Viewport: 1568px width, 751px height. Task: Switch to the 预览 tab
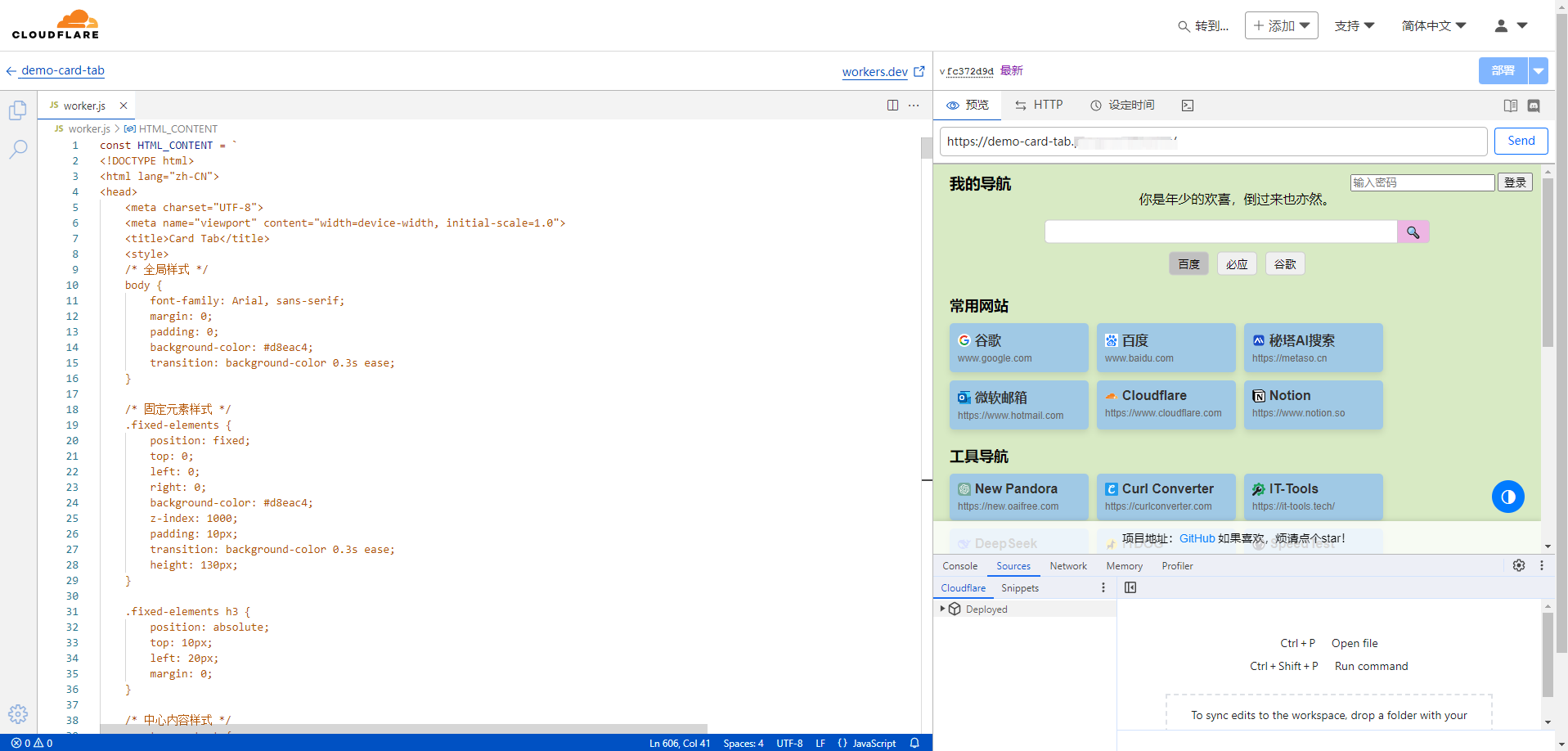pyautogui.click(x=968, y=105)
